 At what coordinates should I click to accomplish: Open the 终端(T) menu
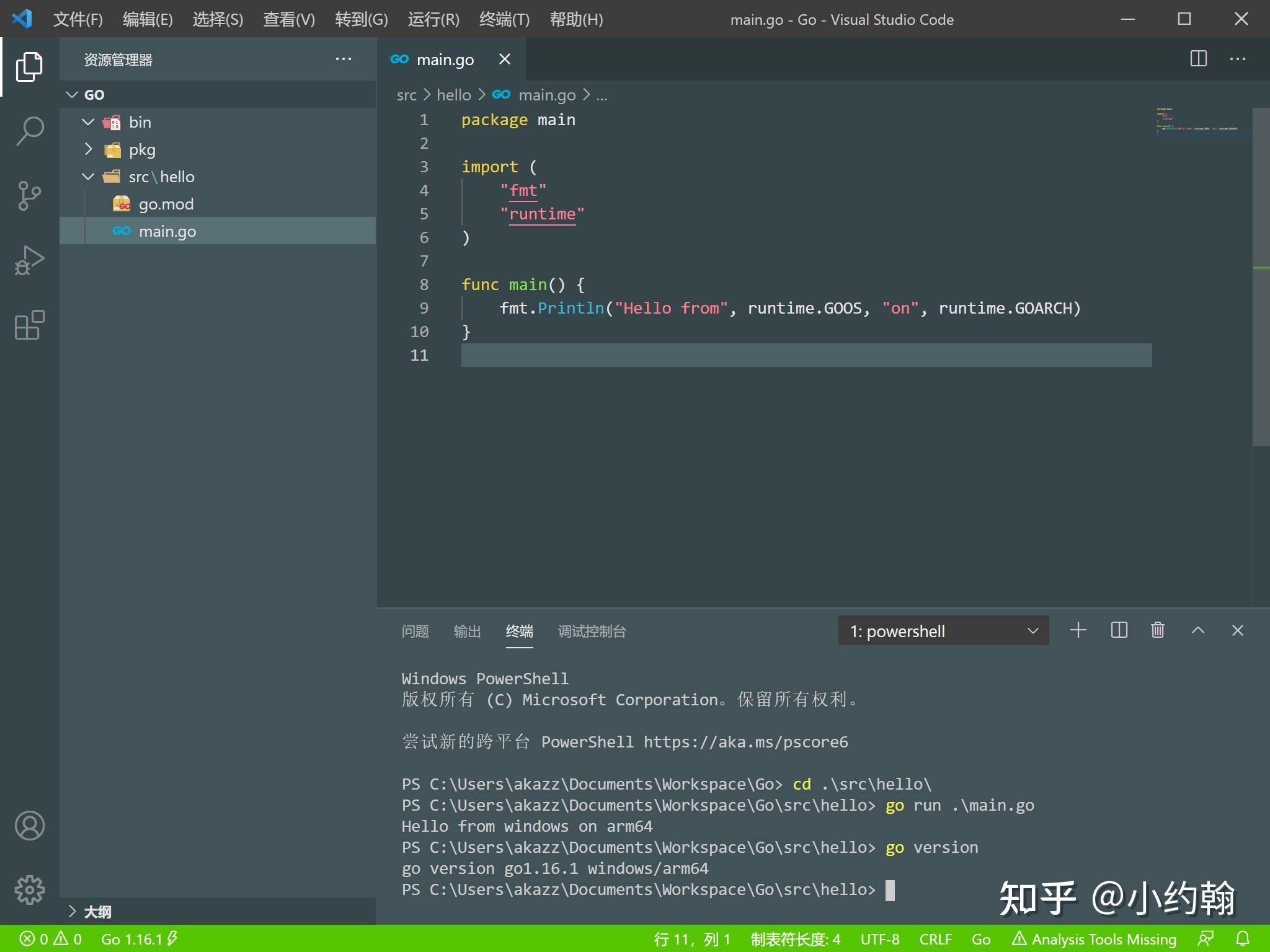click(504, 19)
